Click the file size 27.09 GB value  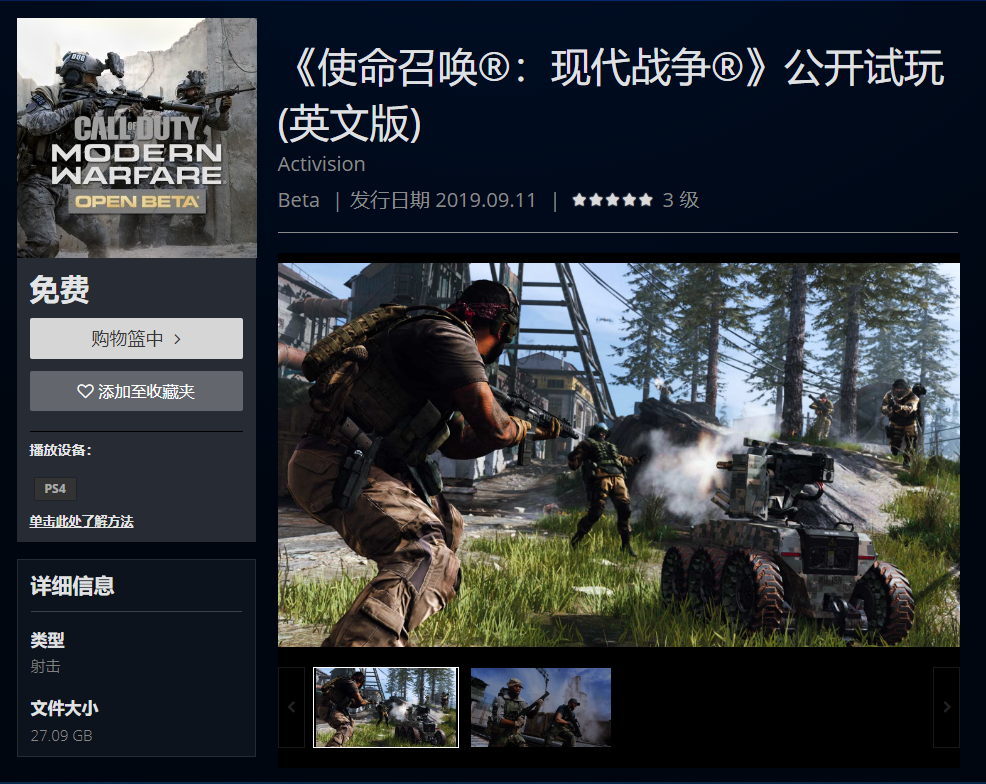click(62, 736)
